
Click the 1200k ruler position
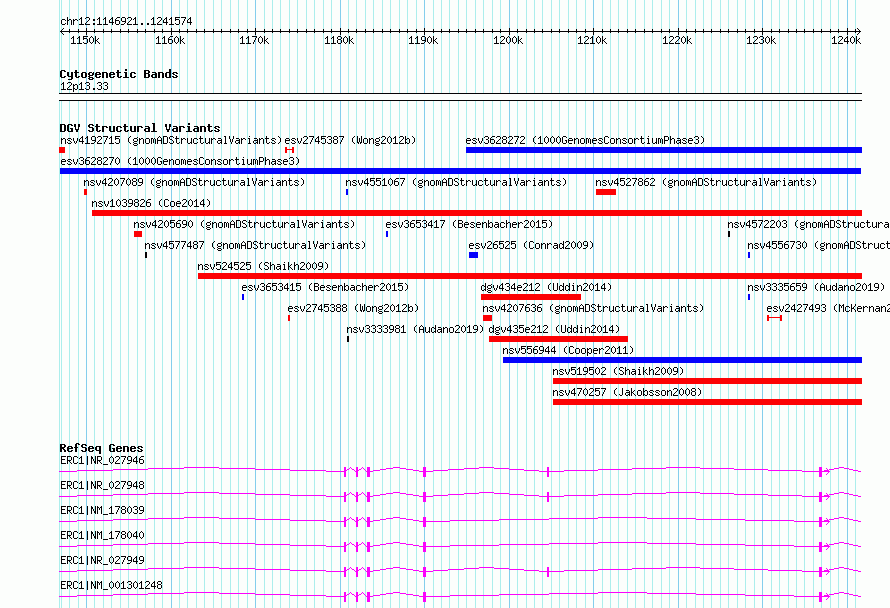(508, 40)
